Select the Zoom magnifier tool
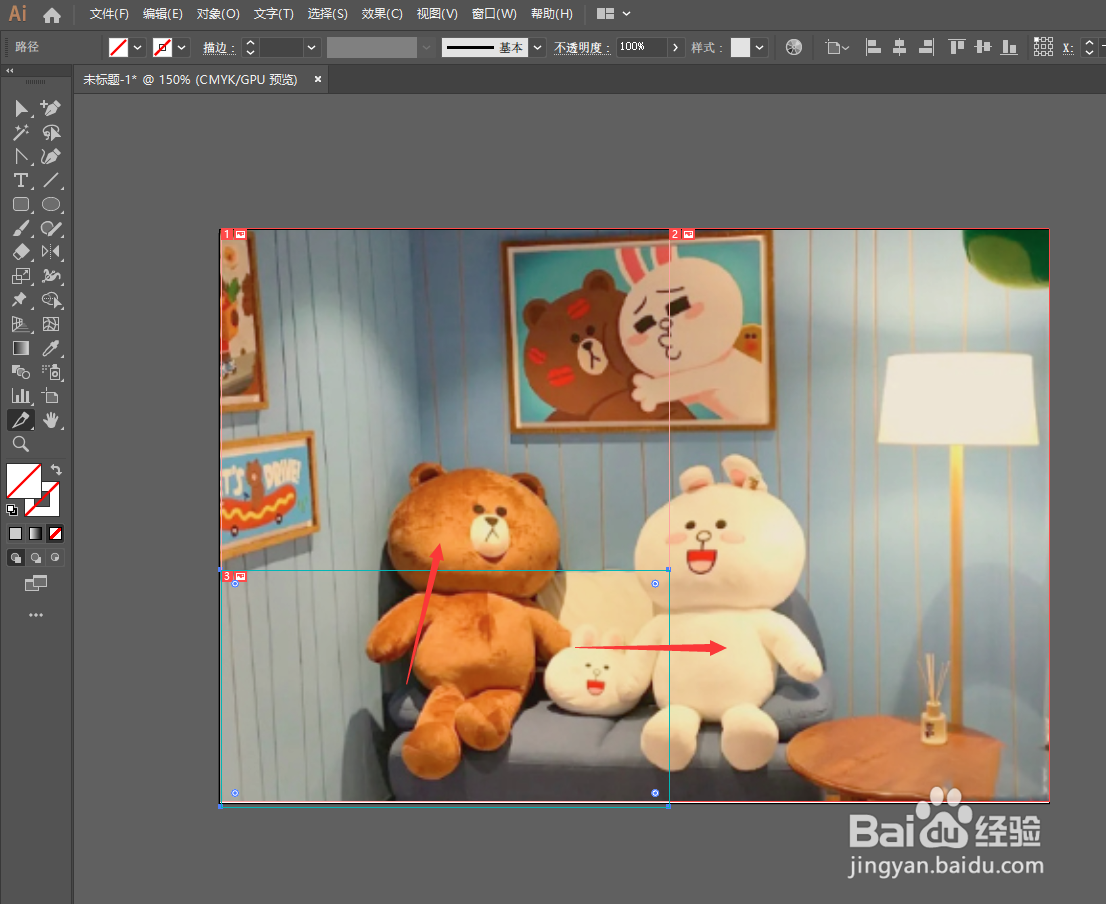Image resolution: width=1106 pixels, height=904 pixels. [21, 444]
